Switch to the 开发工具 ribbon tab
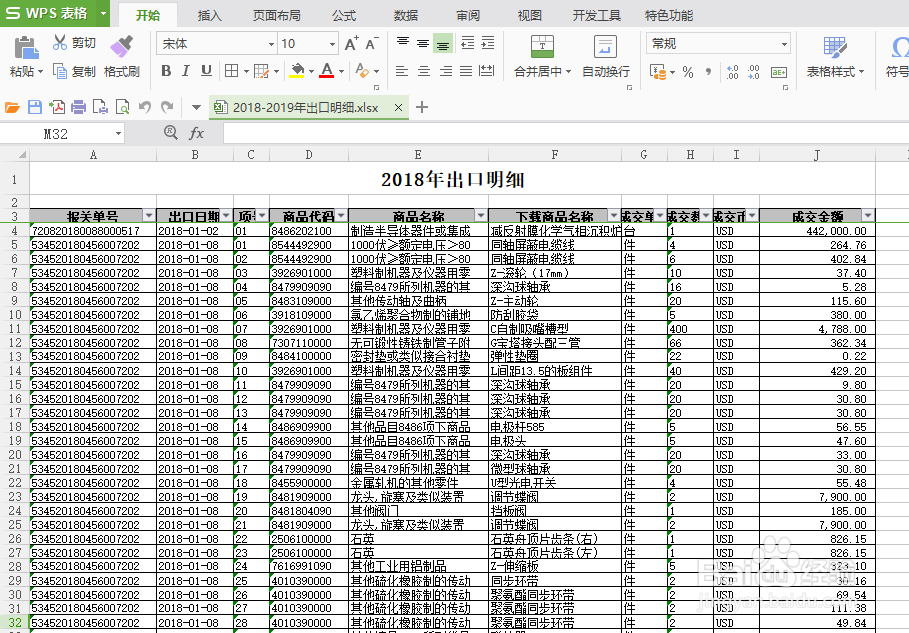The image size is (909, 633). pos(597,15)
